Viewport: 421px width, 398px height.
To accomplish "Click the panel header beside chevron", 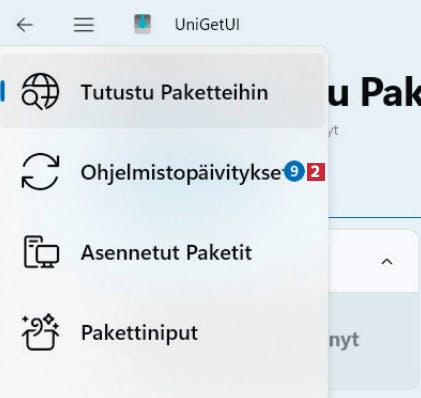I will (373, 261).
